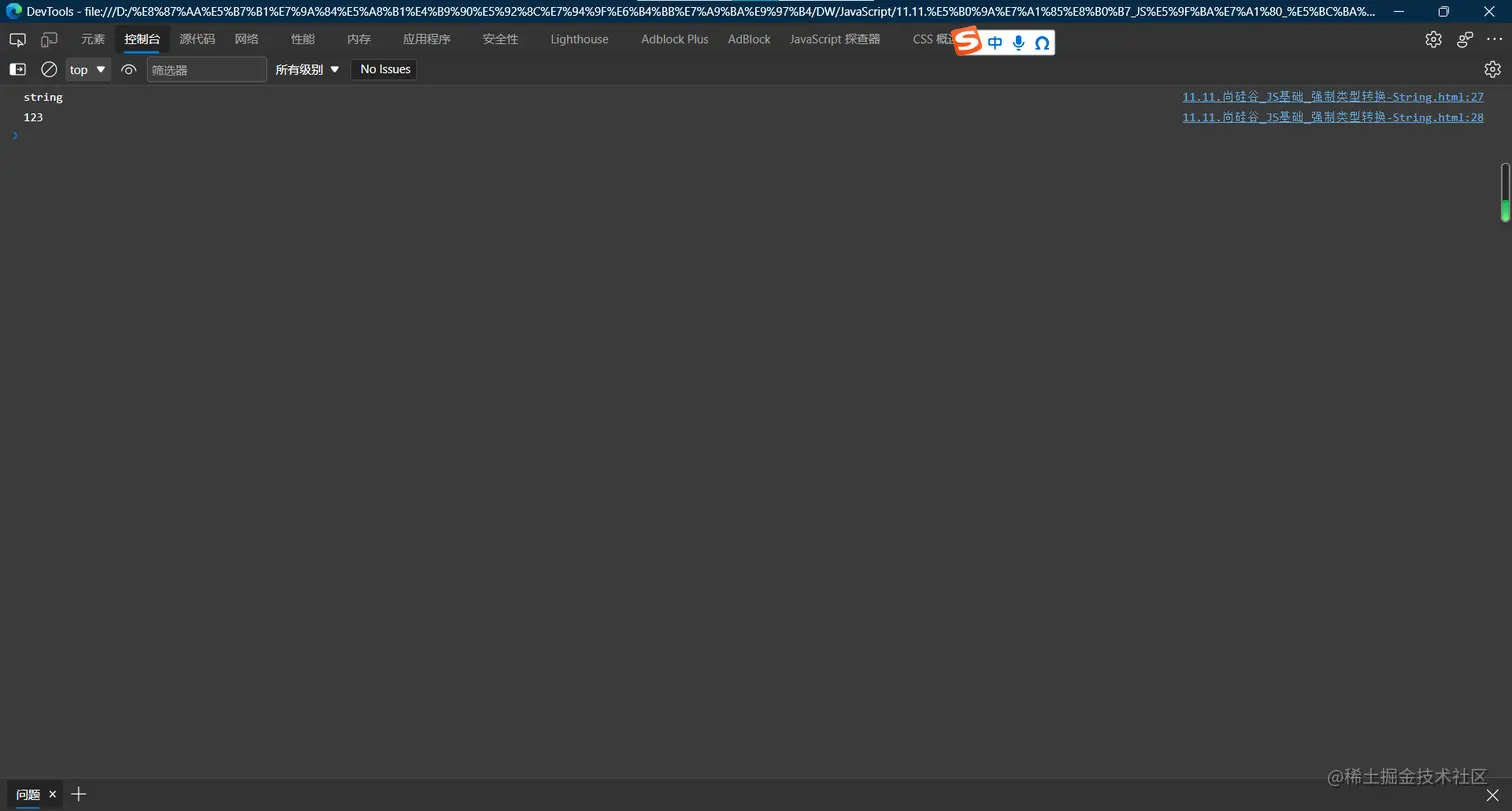Switch to the 应用程序 tab
The height and width of the screenshot is (811, 1512).
(427, 39)
